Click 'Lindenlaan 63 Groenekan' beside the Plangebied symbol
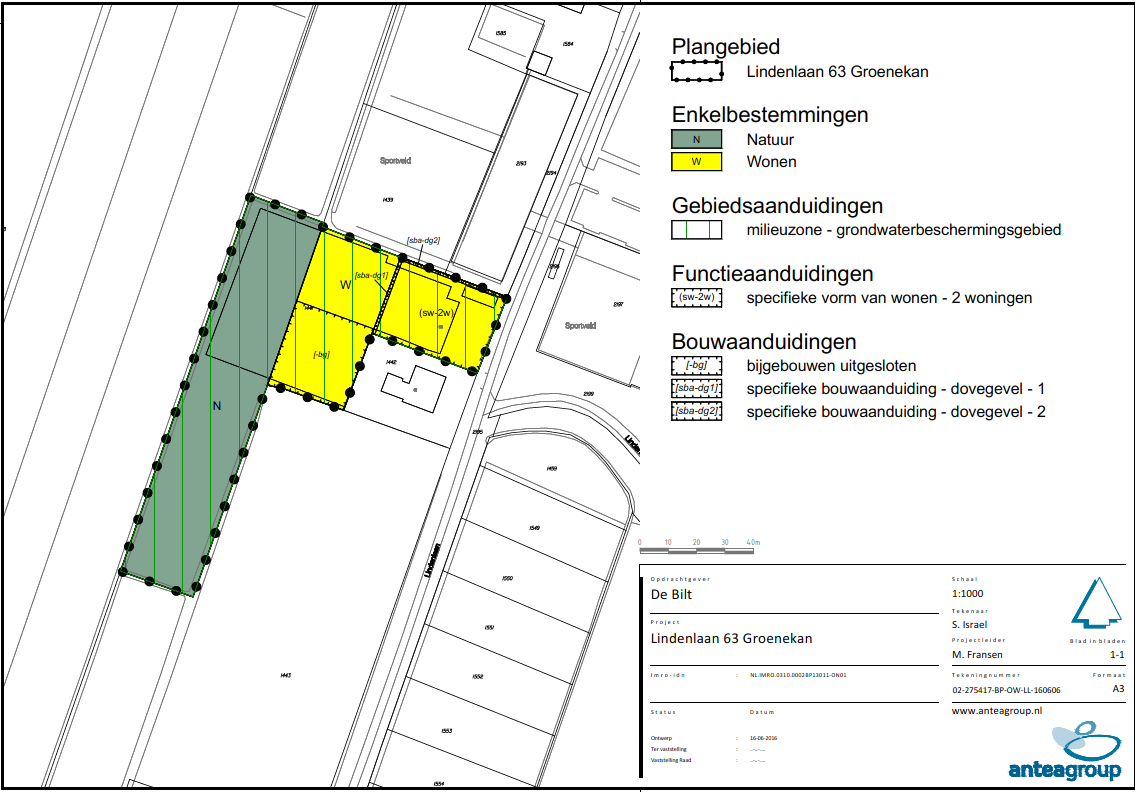Image resolution: width=1135 pixels, height=792 pixels. (837, 72)
